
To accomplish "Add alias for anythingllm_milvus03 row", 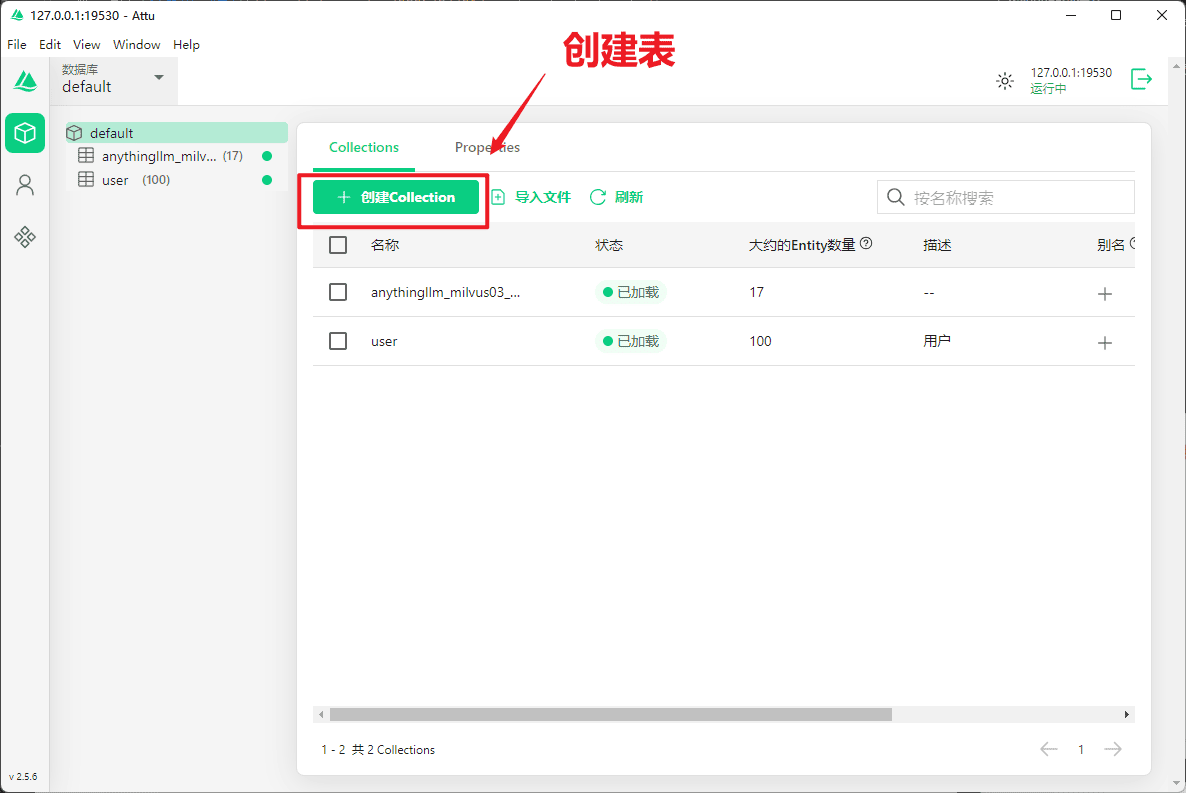I will pyautogui.click(x=1105, y=294).
